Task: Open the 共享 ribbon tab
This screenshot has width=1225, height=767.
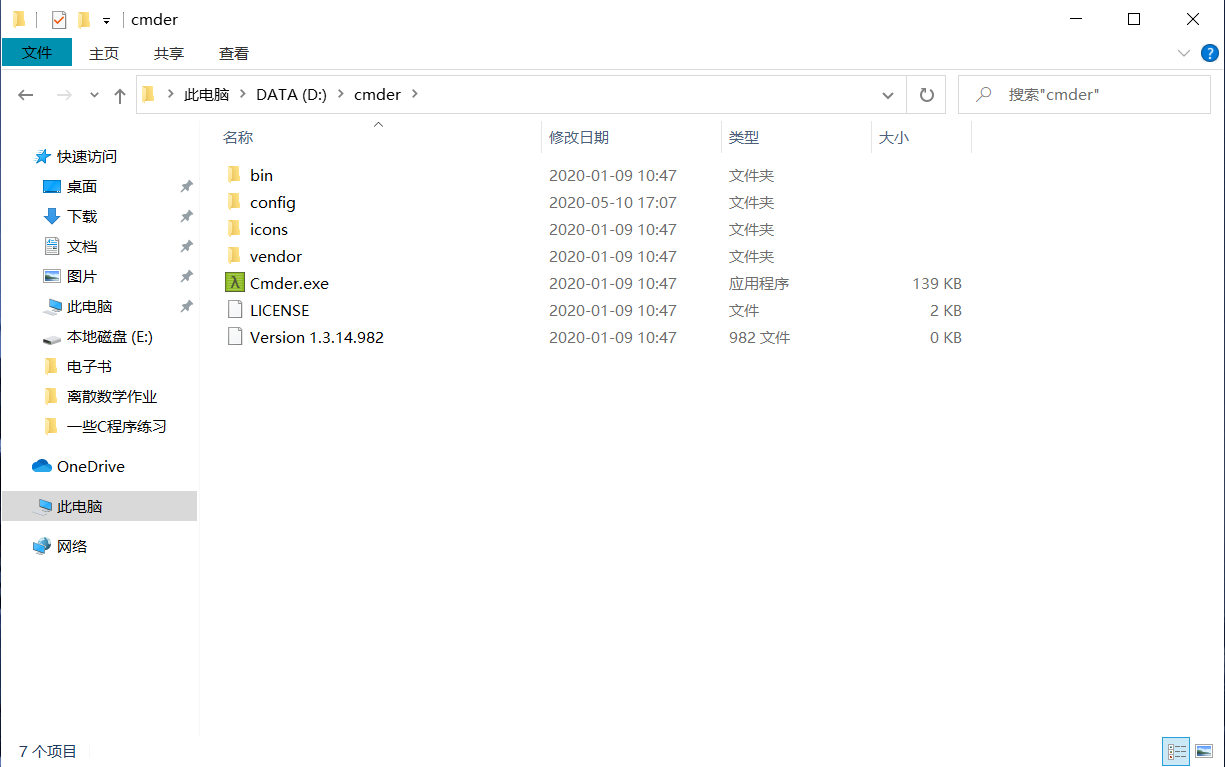Action: (169, 54)
